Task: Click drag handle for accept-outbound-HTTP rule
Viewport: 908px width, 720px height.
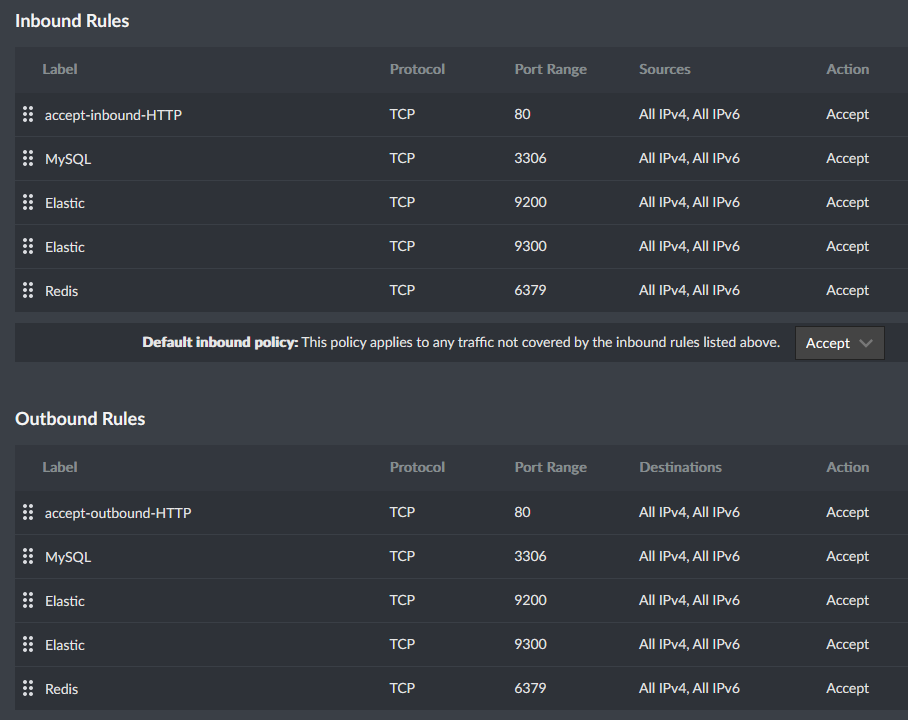Action: [x=28, y=512]
